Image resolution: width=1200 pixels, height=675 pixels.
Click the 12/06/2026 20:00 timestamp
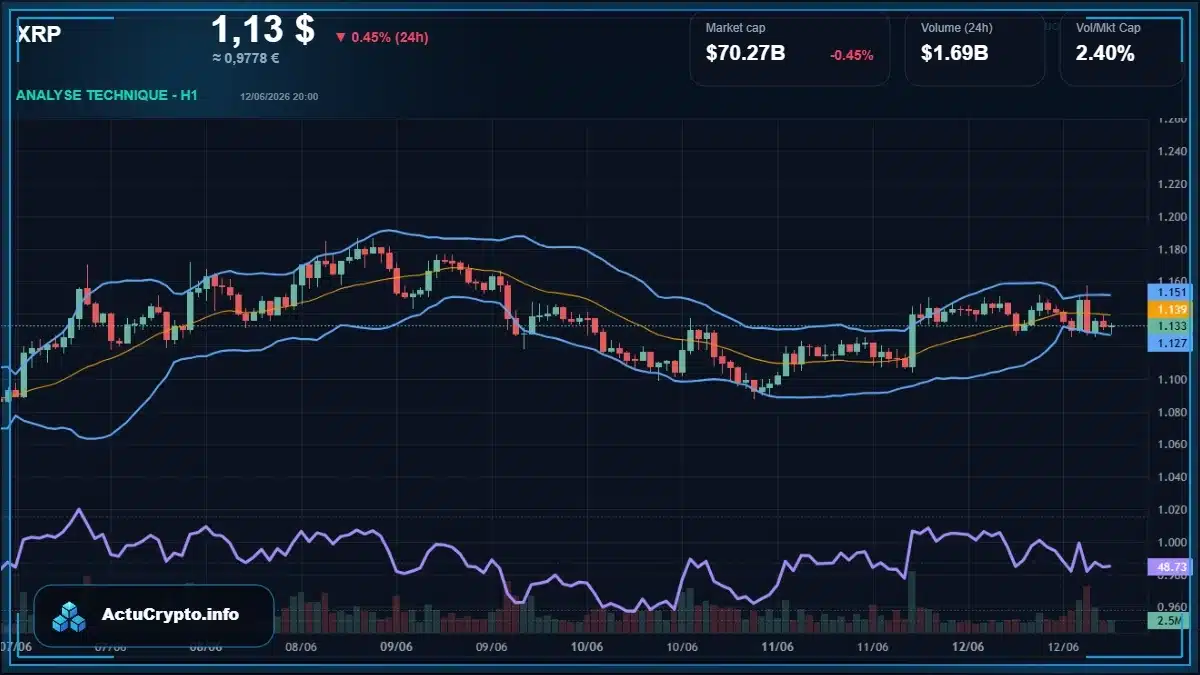[x=280, y=97]
